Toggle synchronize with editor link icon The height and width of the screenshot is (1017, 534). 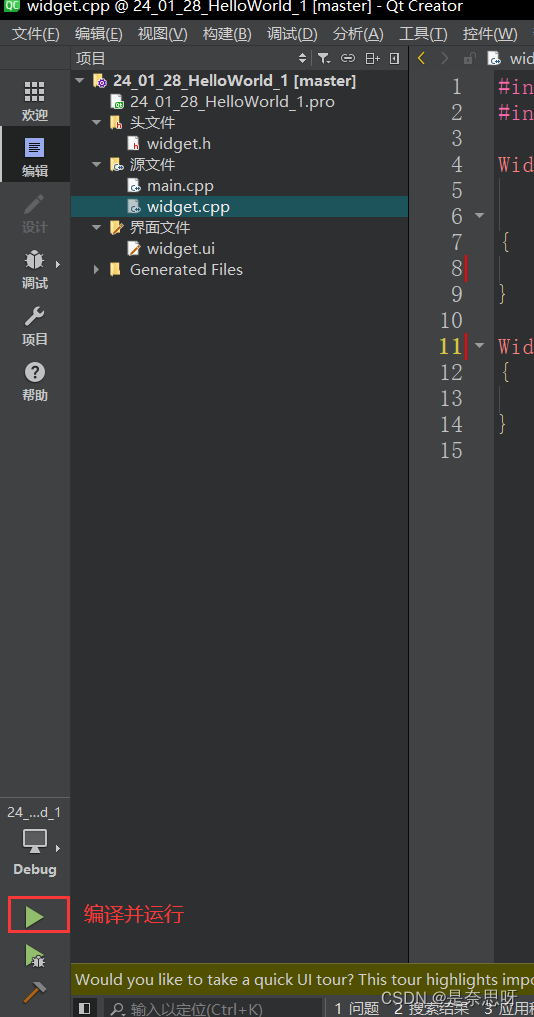click(348, 58)
